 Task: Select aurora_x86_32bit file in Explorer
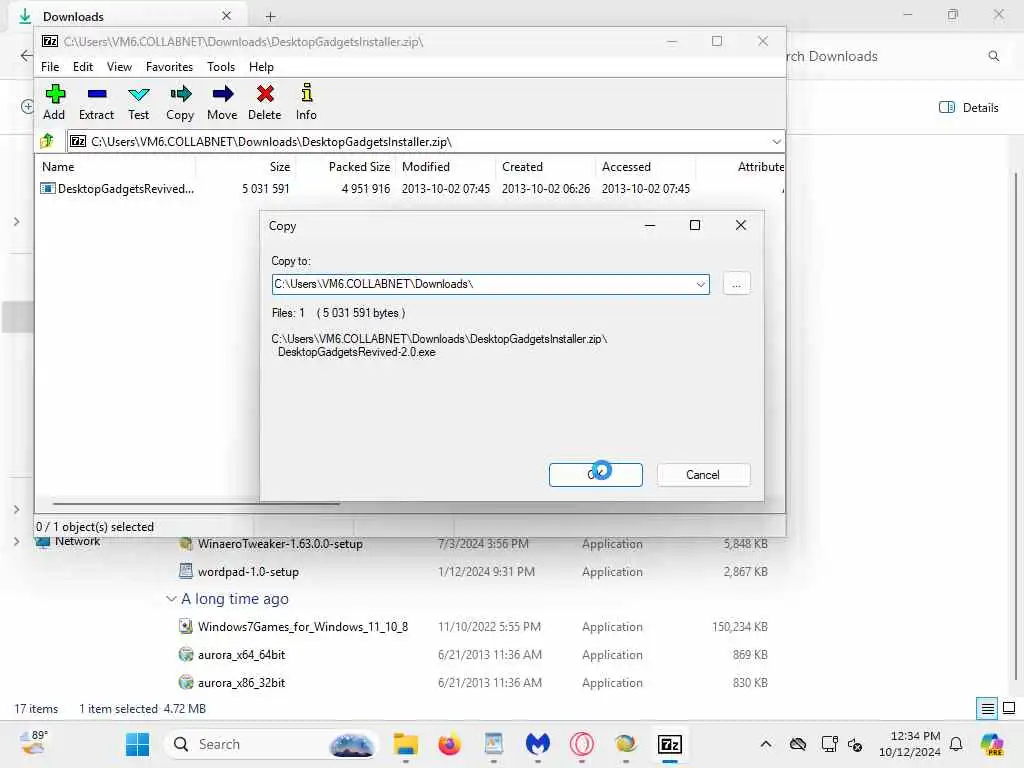click(242, 682)
